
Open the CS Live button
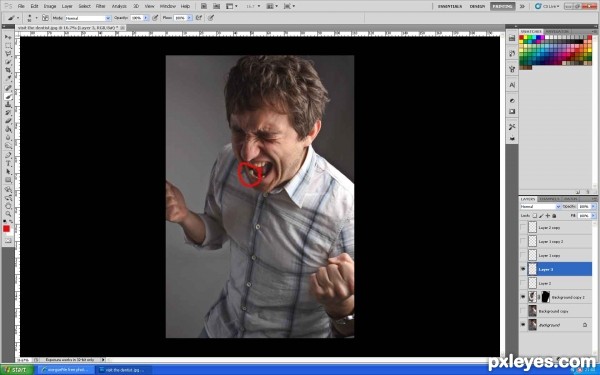click(x=547, y=6)
